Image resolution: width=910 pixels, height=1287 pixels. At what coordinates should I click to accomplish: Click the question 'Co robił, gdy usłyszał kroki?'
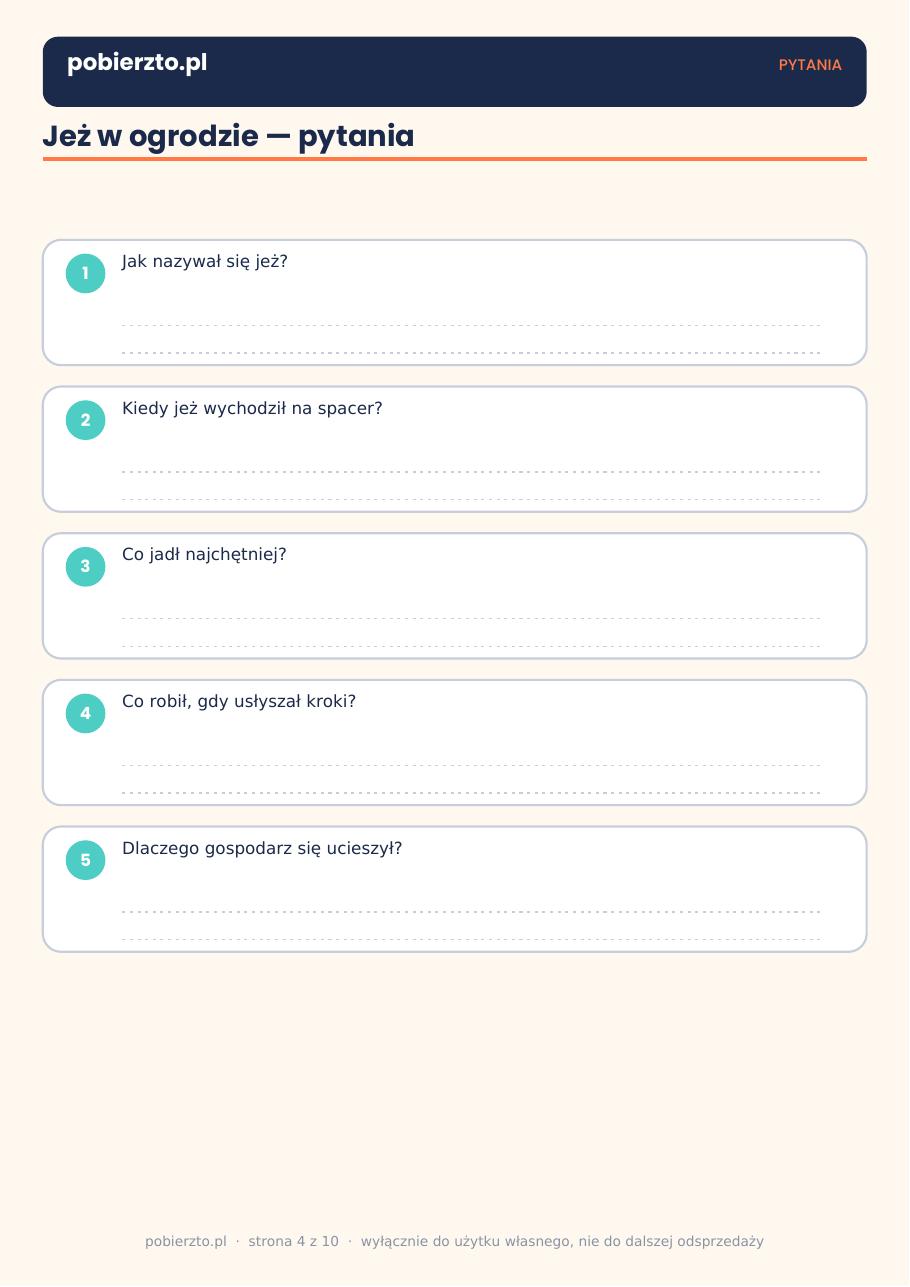239,701
